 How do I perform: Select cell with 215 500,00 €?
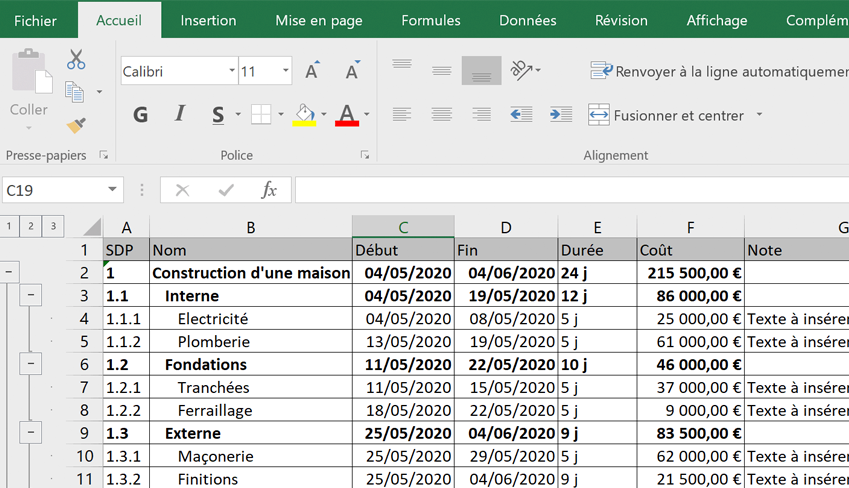point(691,272)
